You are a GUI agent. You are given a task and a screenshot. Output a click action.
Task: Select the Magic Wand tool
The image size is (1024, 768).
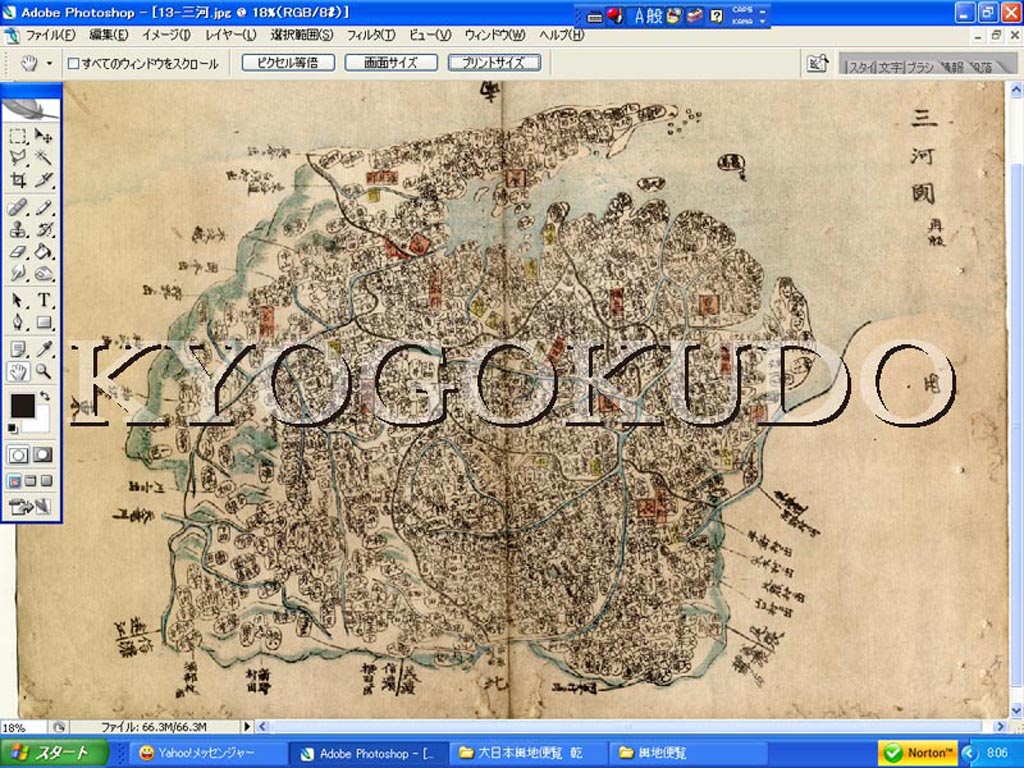[44, 158]
